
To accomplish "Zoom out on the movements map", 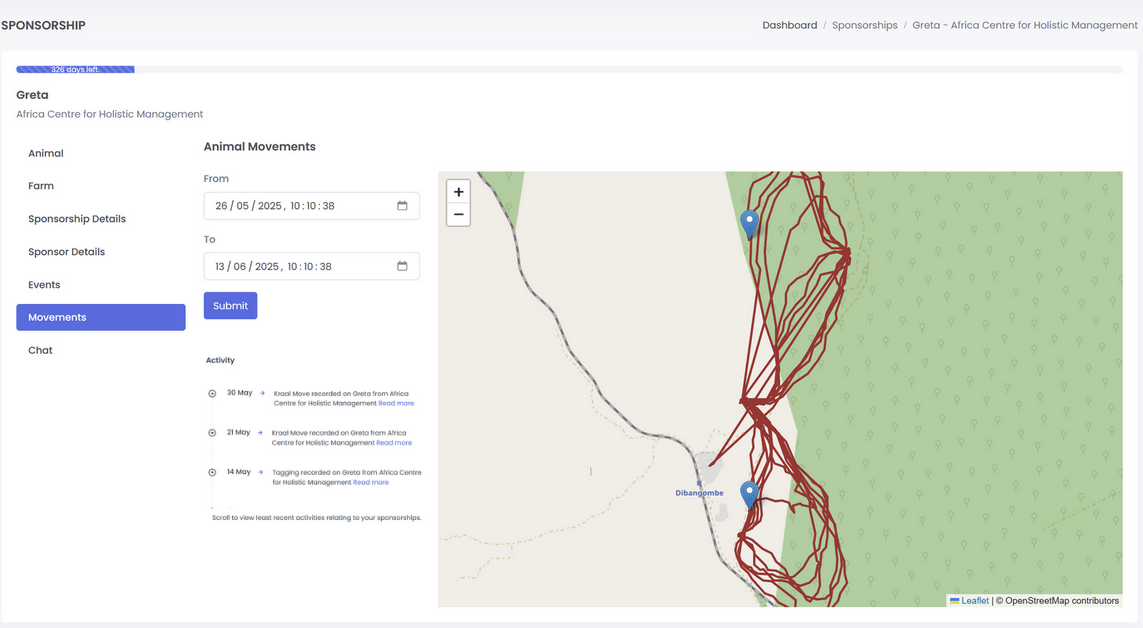I will click(x=458, y=214).
